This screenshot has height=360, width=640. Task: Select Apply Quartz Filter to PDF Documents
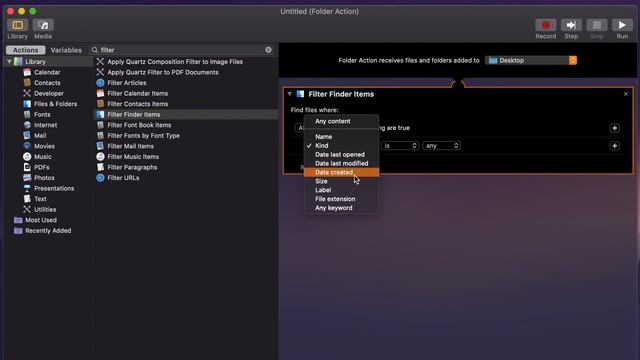coord(162,72)
